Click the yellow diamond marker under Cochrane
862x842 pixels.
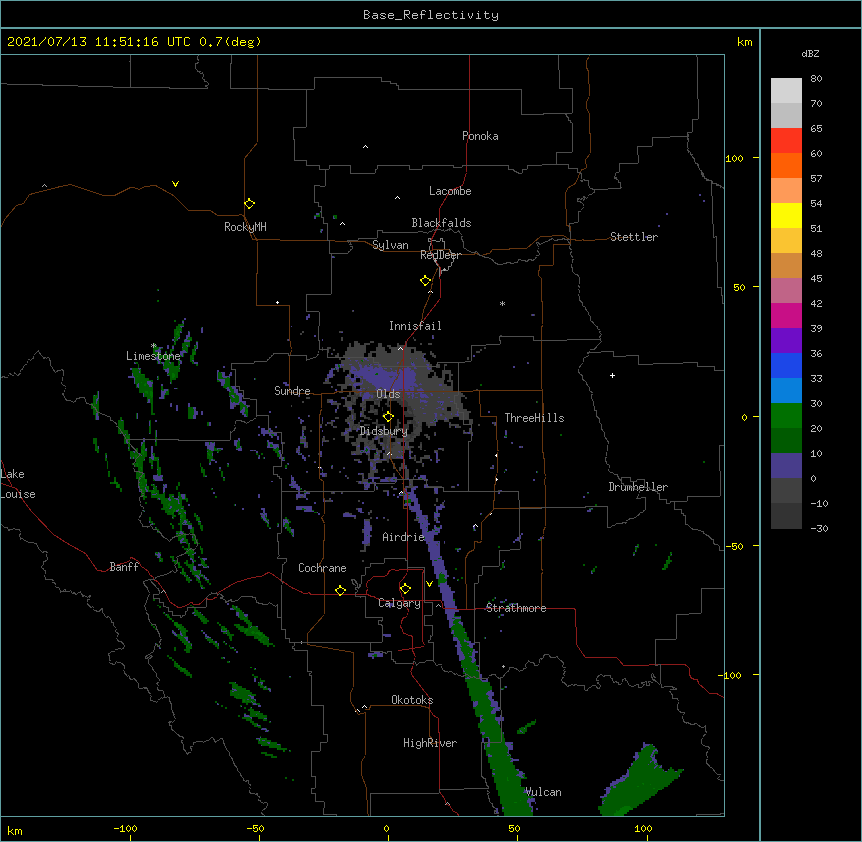340,590
